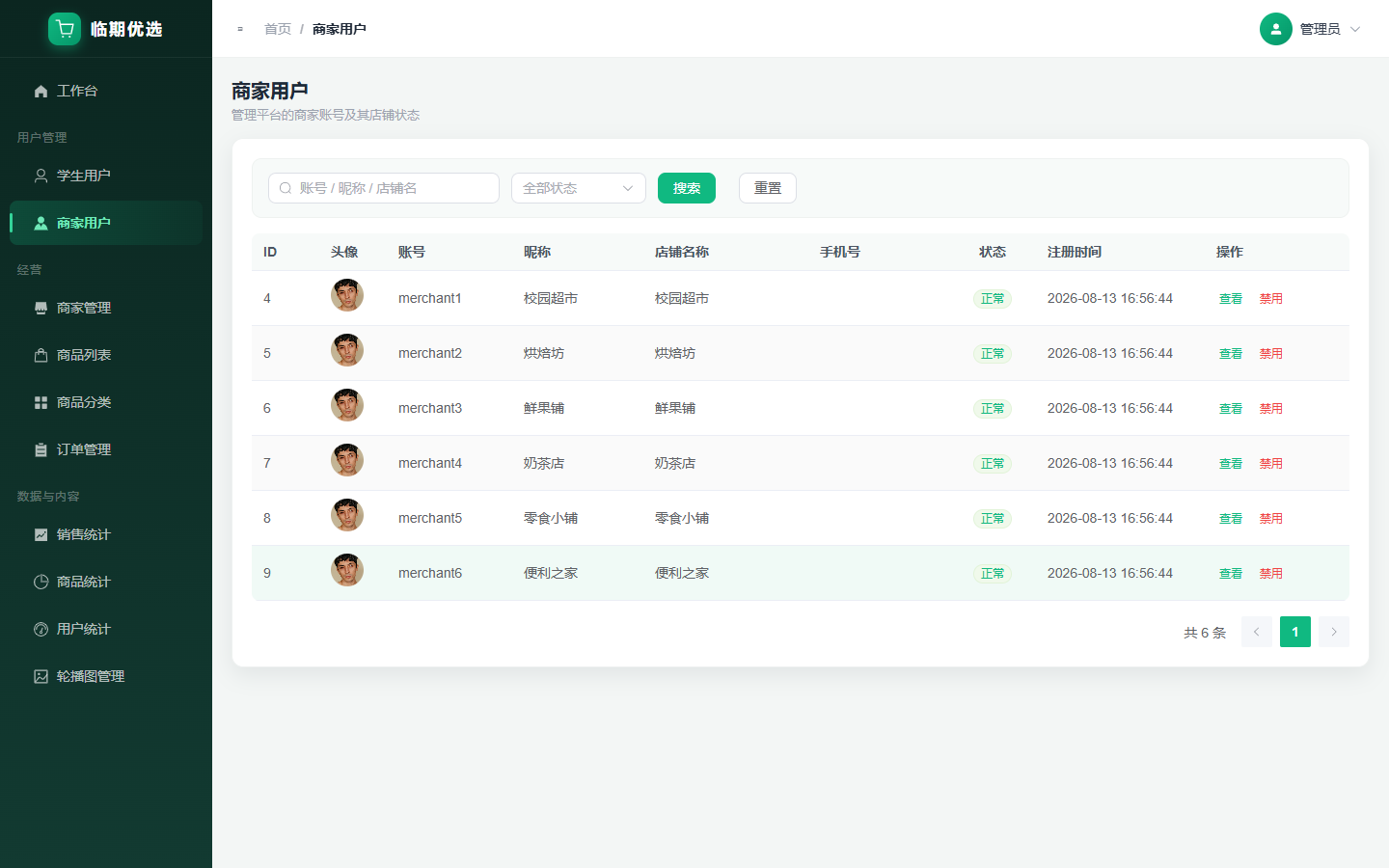Click the merchant6 account cell
Screen dimensions: 1389x868
coord(430,573)
